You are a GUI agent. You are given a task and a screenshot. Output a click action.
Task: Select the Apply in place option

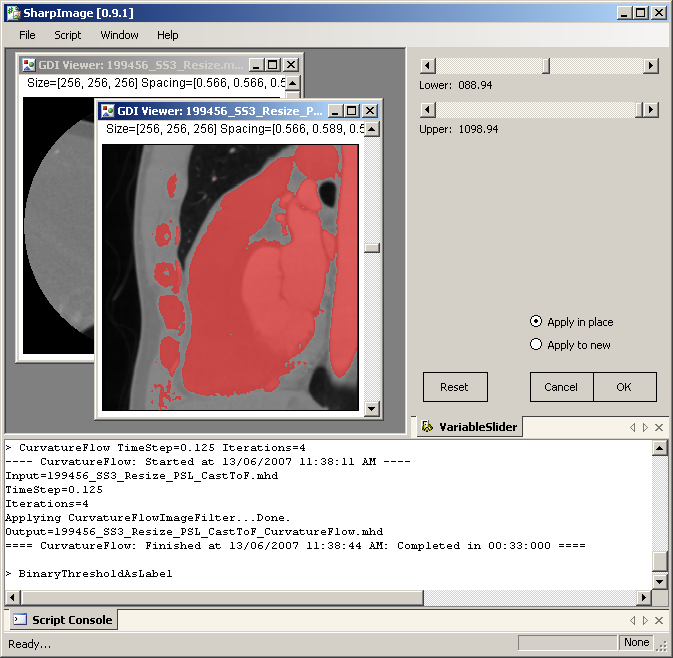pos(536,322)
